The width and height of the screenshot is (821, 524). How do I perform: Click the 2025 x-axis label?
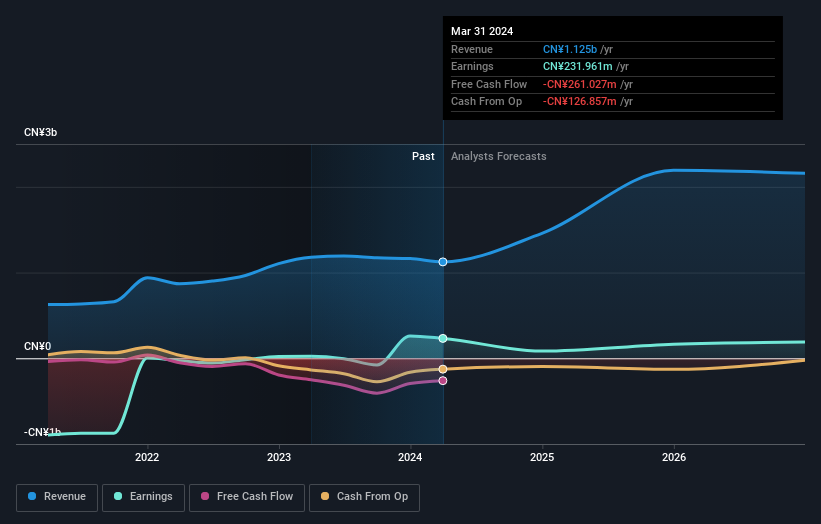pos(542,457)
